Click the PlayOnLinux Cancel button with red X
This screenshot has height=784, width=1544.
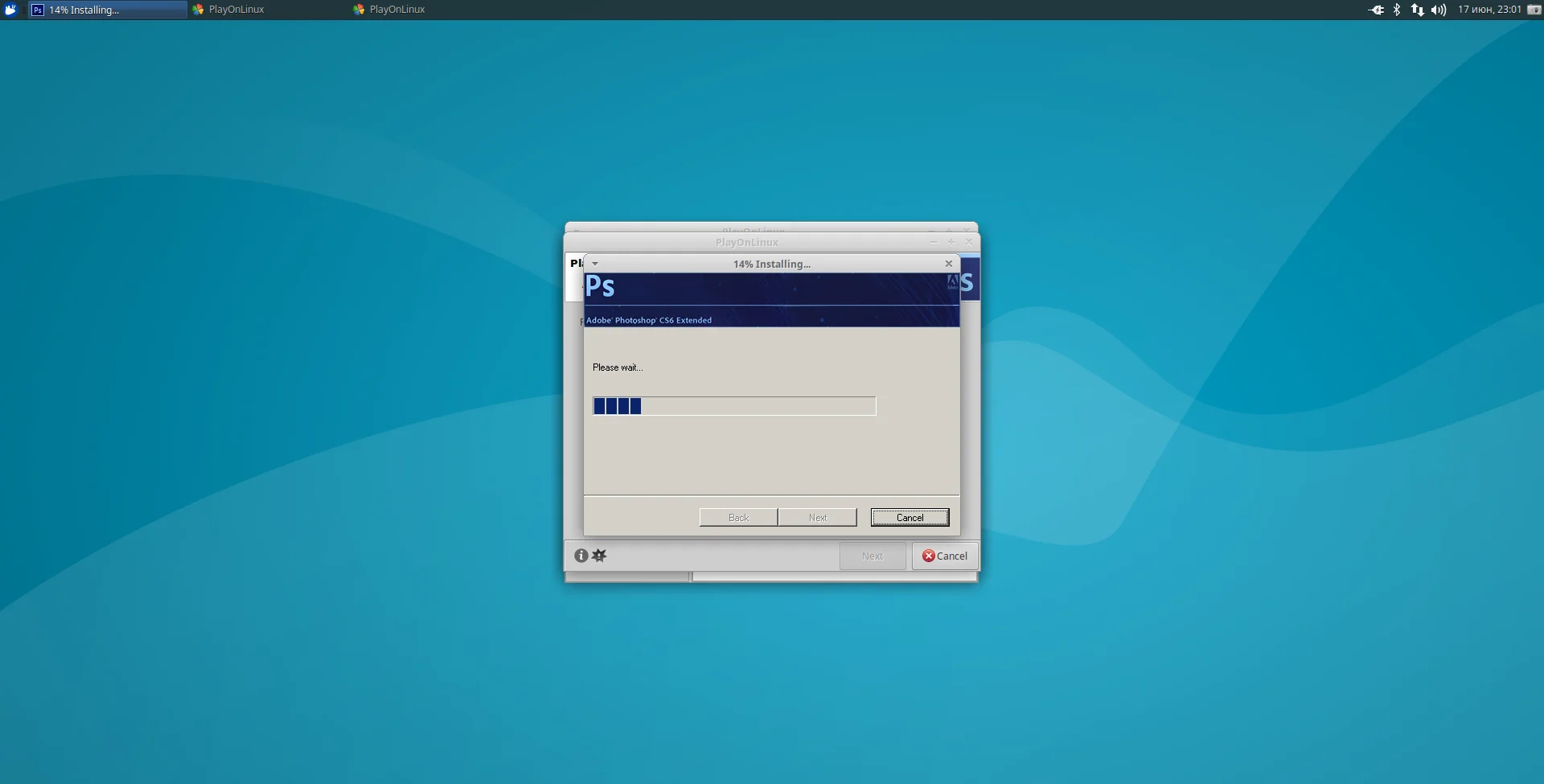point(945,556)
